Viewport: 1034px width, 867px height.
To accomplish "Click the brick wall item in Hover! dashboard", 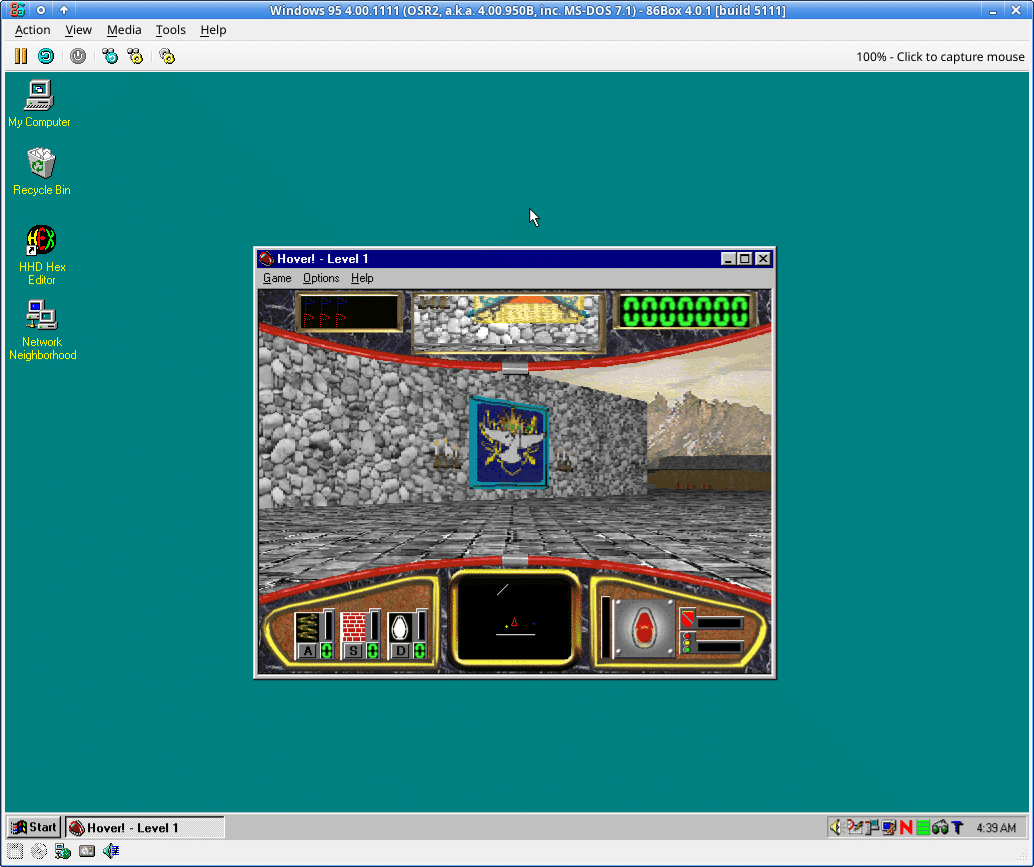I will 353,627.
